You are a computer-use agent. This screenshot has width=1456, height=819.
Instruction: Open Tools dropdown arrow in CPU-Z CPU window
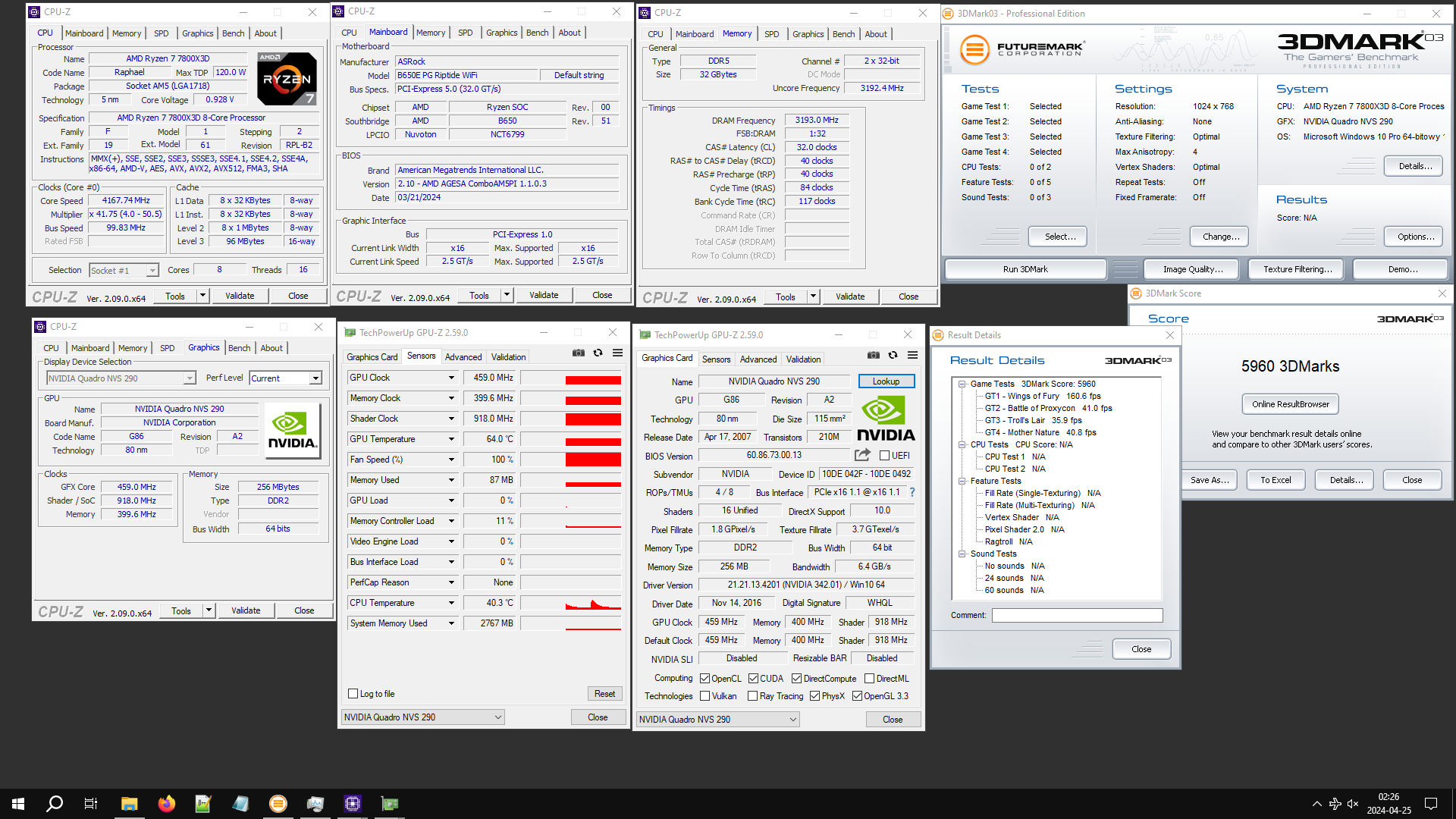point(202,296)
